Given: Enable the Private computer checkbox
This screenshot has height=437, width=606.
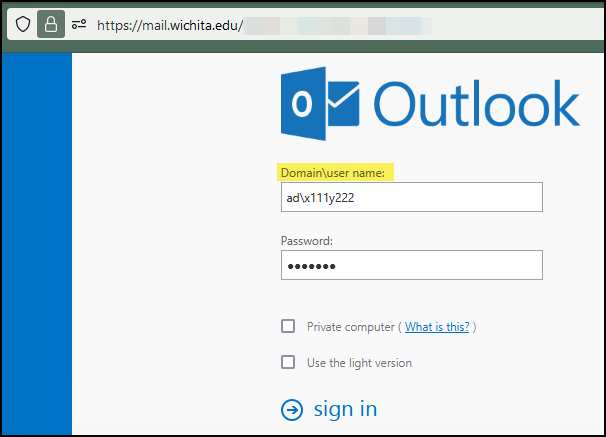Looking at the screenshot, I should tap(288, 326).
